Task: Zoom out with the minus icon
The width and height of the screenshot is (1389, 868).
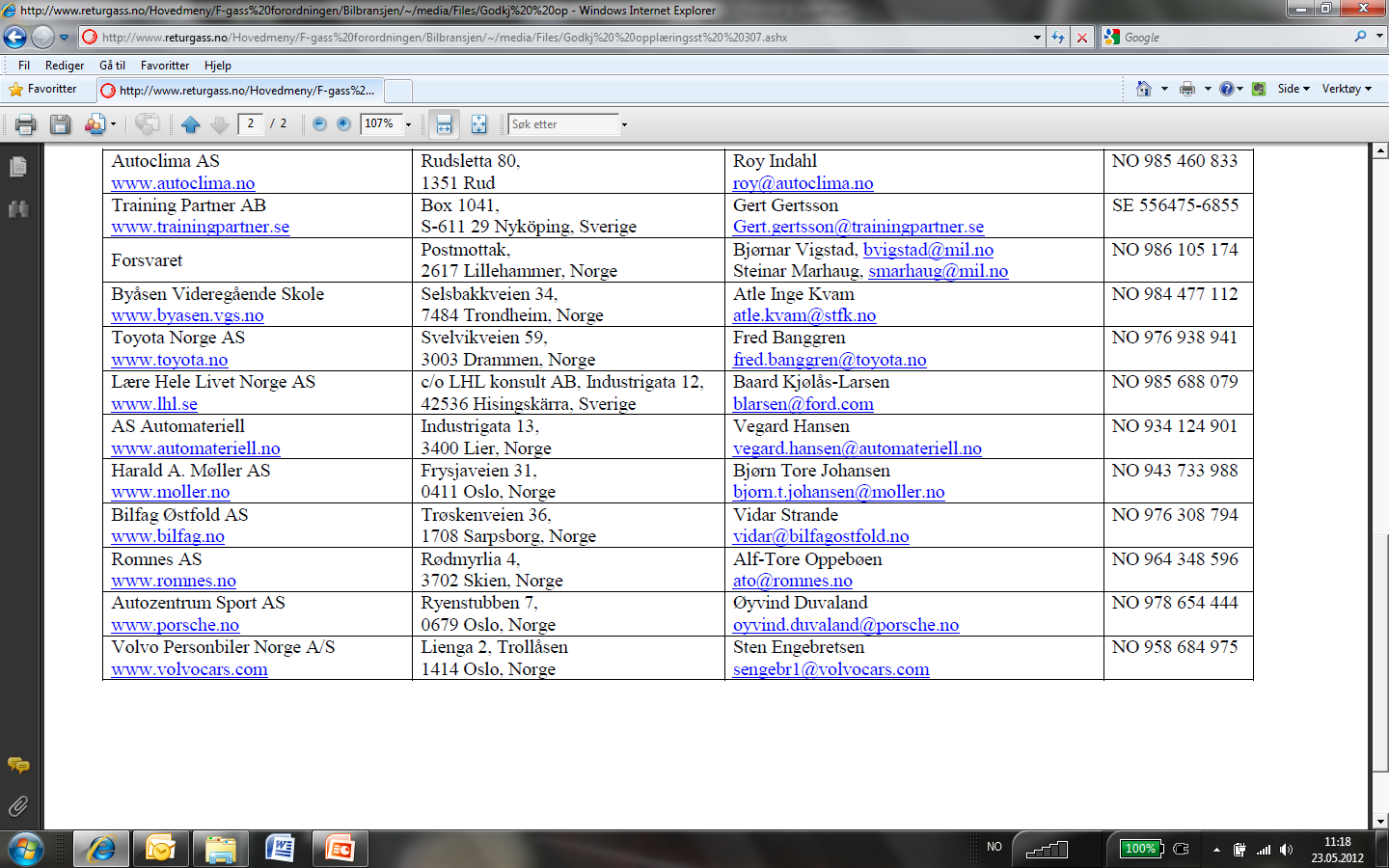Action: pyautogui.click(x=319, y=124)
